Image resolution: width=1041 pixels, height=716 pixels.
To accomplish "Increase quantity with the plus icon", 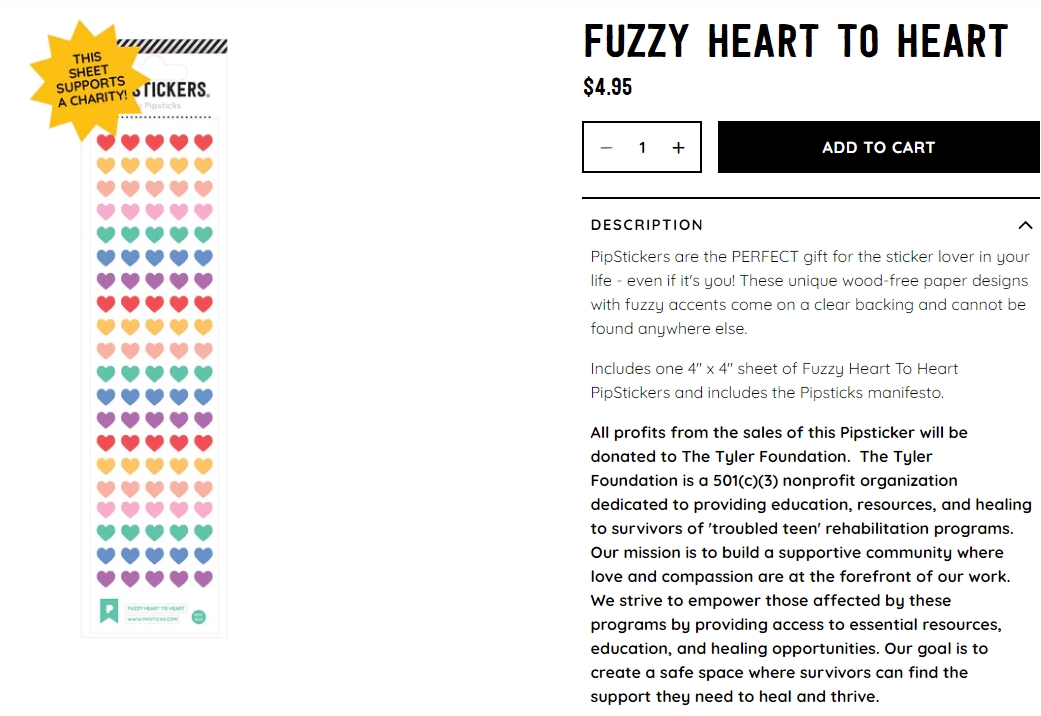I will pos(678,147).
